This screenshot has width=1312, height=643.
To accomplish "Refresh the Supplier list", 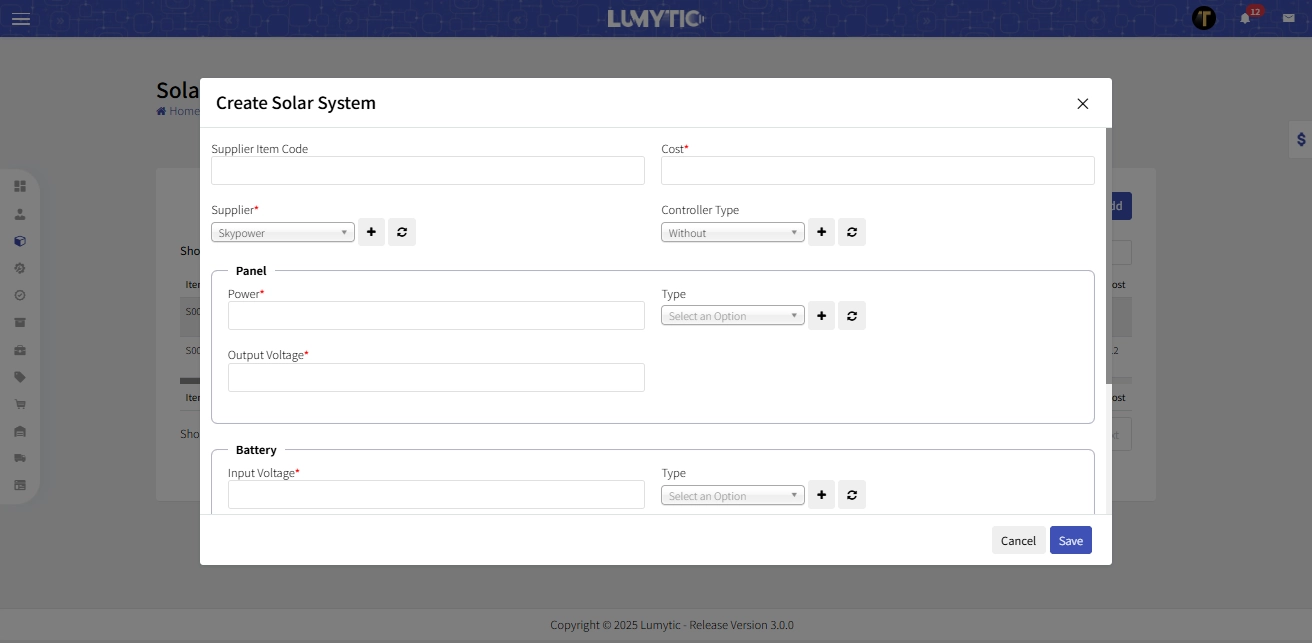I will pos(402,232).
